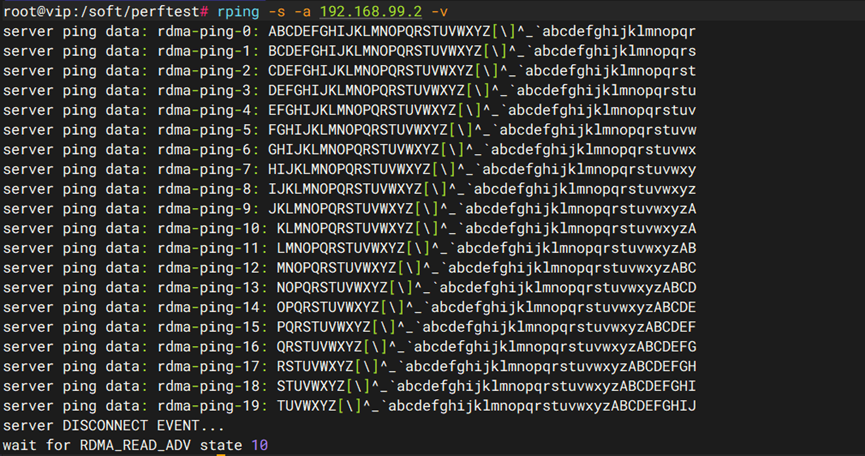Click the rping command in the prompt

(238, 12)
